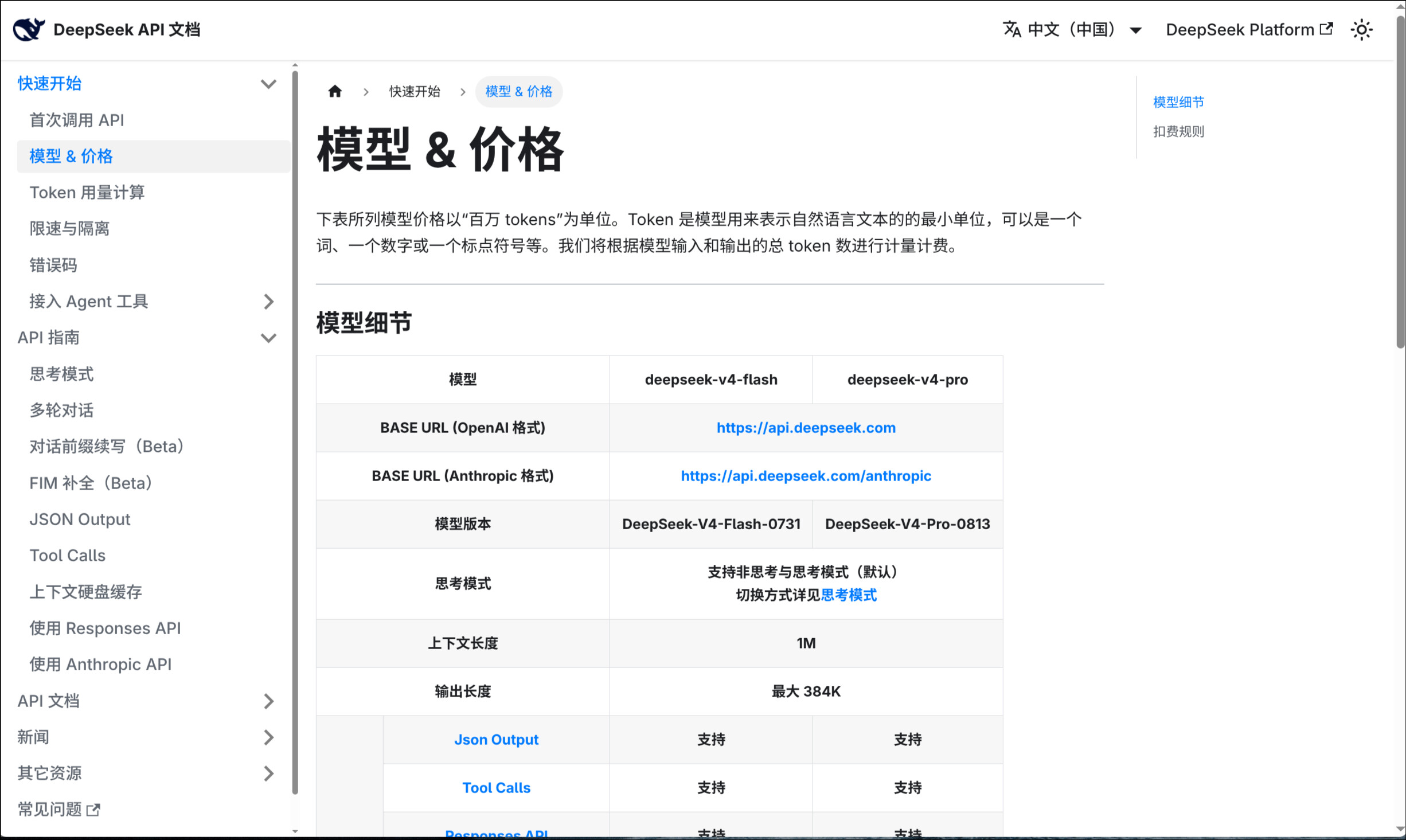Jump to 扣费规则 in page outline
This screenshot has height=840, width=1406.
(x=1178, y=131)
